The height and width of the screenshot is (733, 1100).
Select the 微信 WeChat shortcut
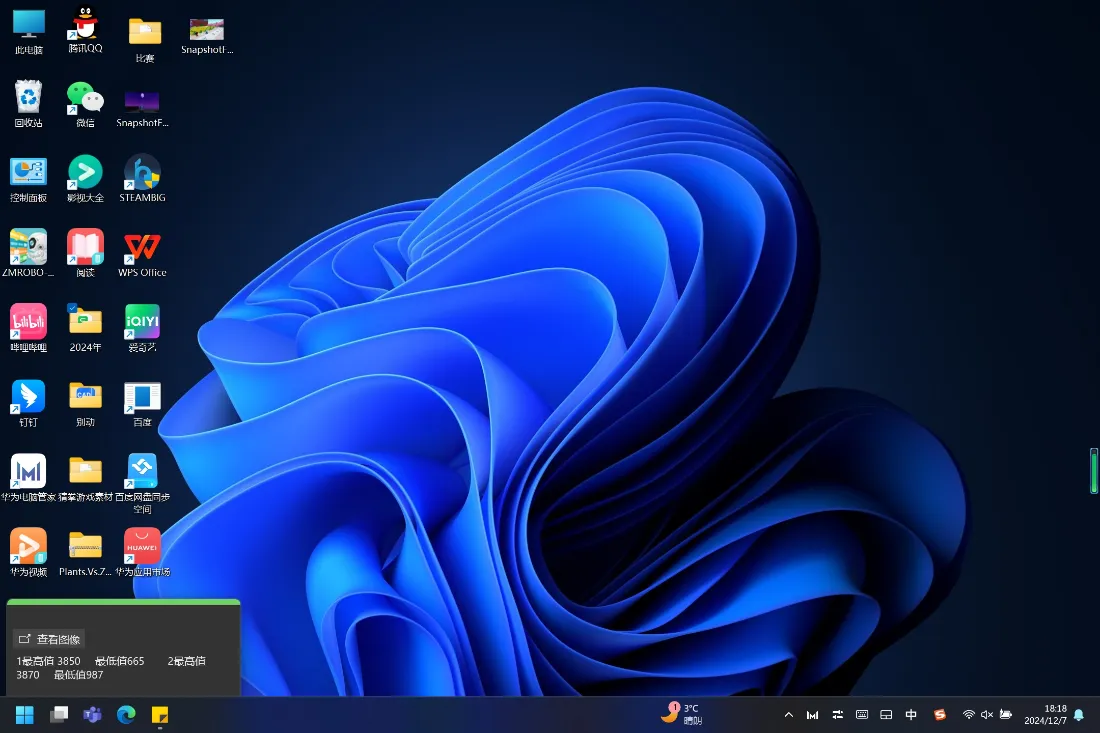[86, 104]
